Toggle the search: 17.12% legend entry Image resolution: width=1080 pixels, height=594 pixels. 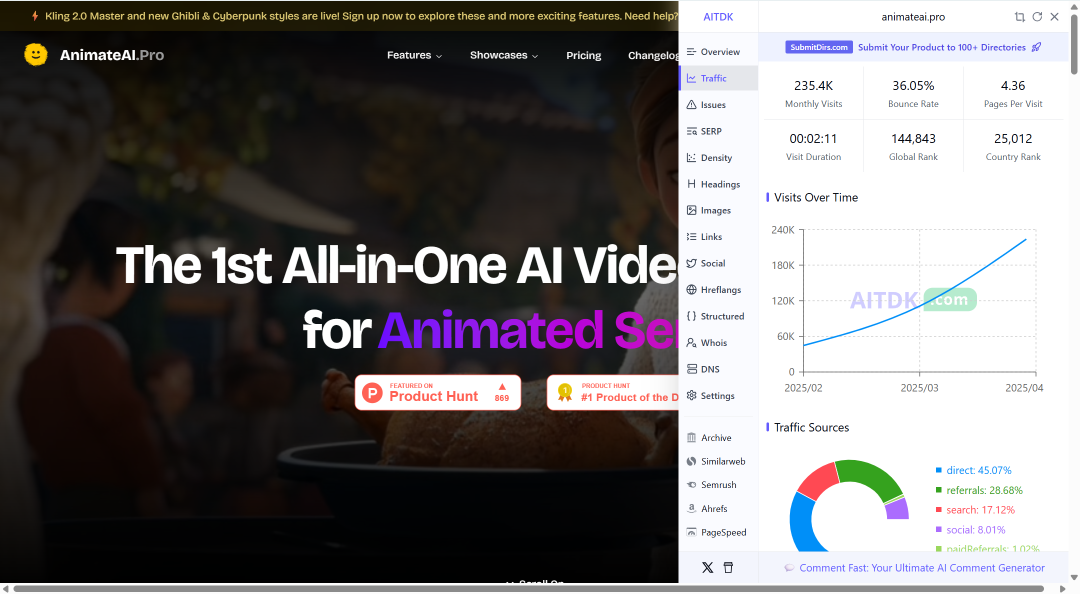coord(975,510)
